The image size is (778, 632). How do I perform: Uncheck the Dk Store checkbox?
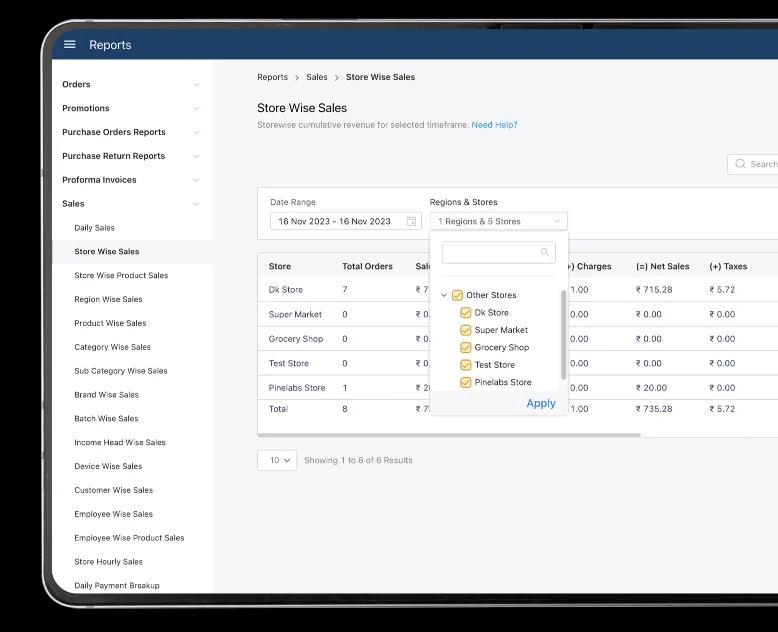(x=465, y=313)
